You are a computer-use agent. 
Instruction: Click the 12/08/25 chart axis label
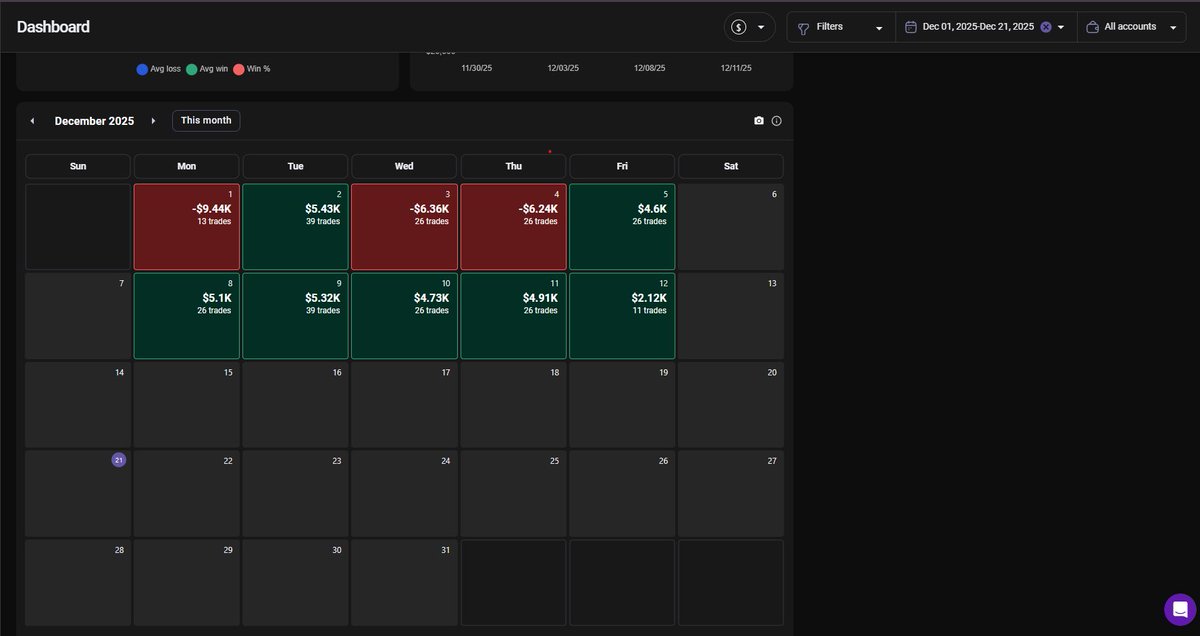pyautogui.click(x=650, y=68)
